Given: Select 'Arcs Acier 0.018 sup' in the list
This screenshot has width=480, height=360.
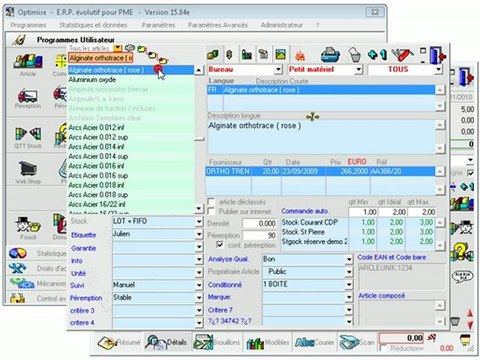Looking at the screenshot, I should [x=131, y=195].
